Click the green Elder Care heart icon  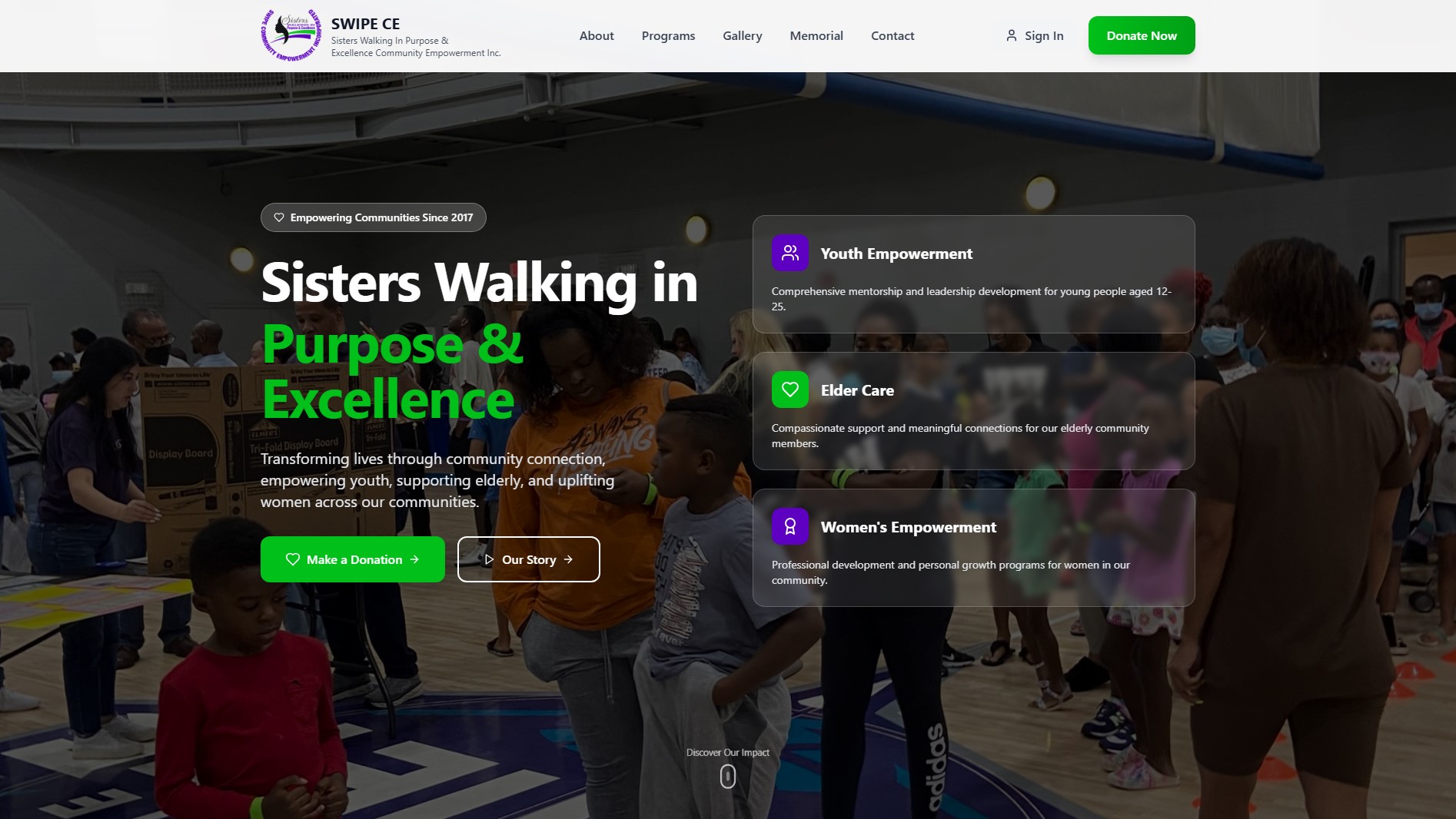point(789,390)
